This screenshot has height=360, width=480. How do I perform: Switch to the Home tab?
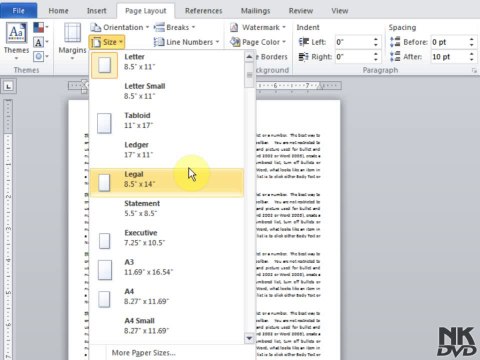click(58, 11)
